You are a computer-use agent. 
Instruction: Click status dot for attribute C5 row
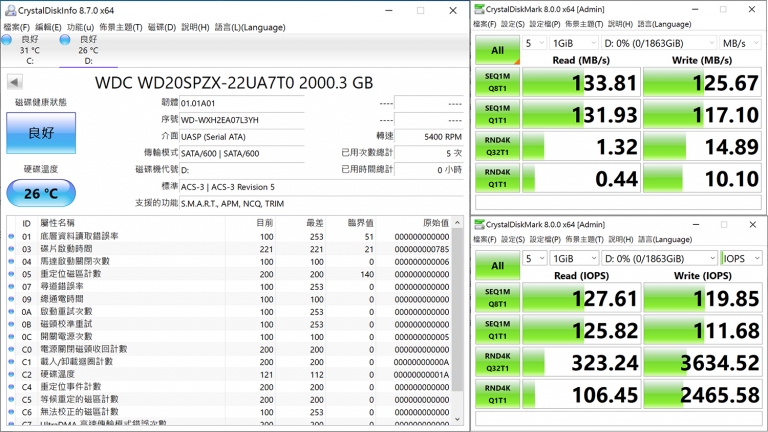click(11, 400)
